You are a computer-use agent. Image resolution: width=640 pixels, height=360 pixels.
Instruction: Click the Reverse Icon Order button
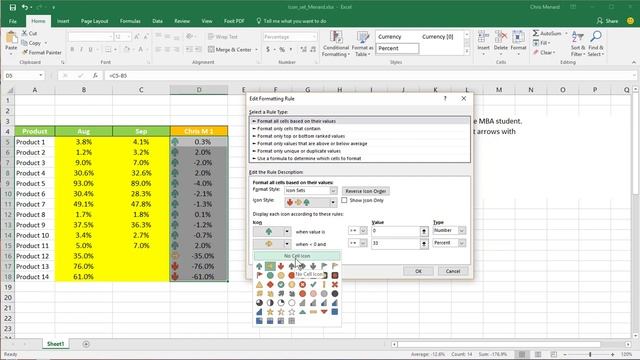click(365, 191)
